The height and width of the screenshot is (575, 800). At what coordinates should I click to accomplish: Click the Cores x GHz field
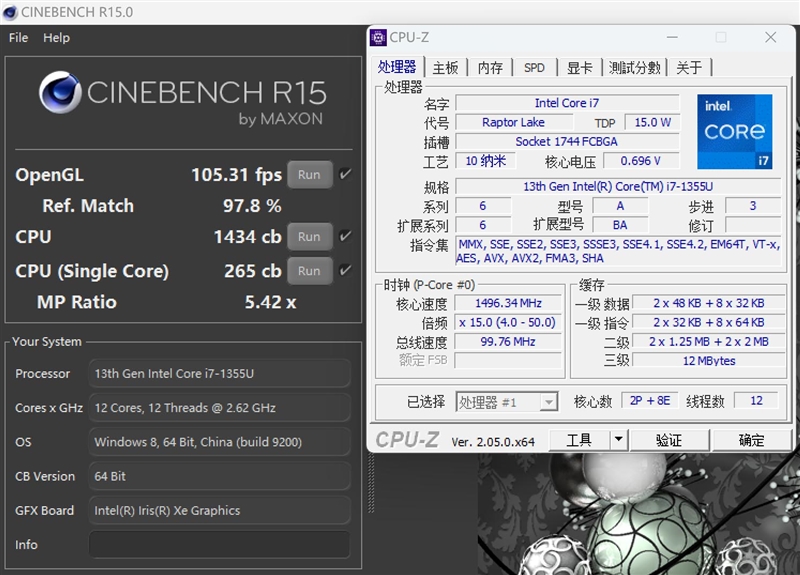pyautogui.click(x=219, y=408)
